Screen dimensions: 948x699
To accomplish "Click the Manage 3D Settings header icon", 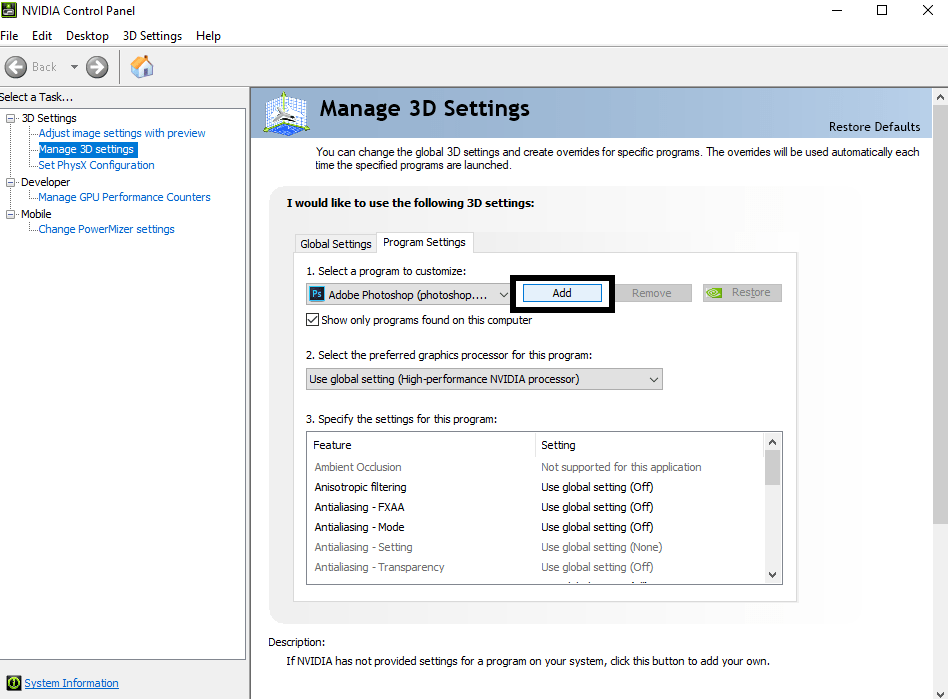I will pyautogui.click(x=287, y=113).
